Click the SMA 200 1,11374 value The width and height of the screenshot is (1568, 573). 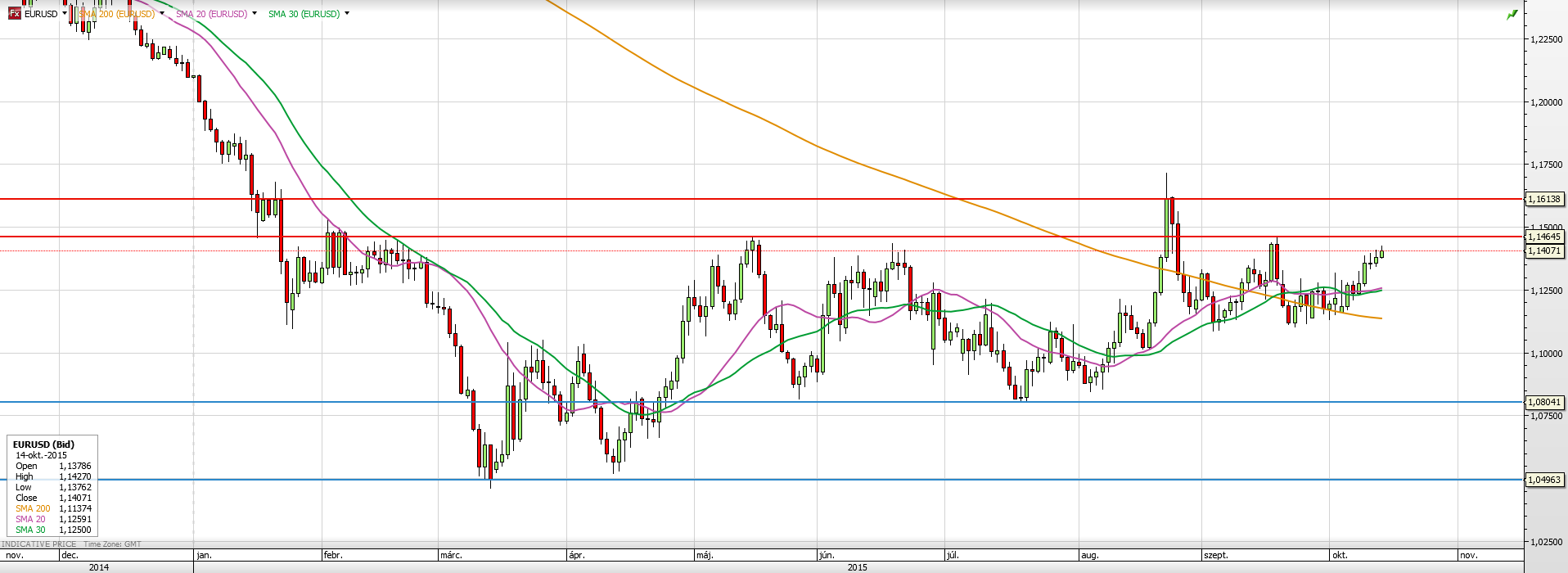(x=75, y=508)
